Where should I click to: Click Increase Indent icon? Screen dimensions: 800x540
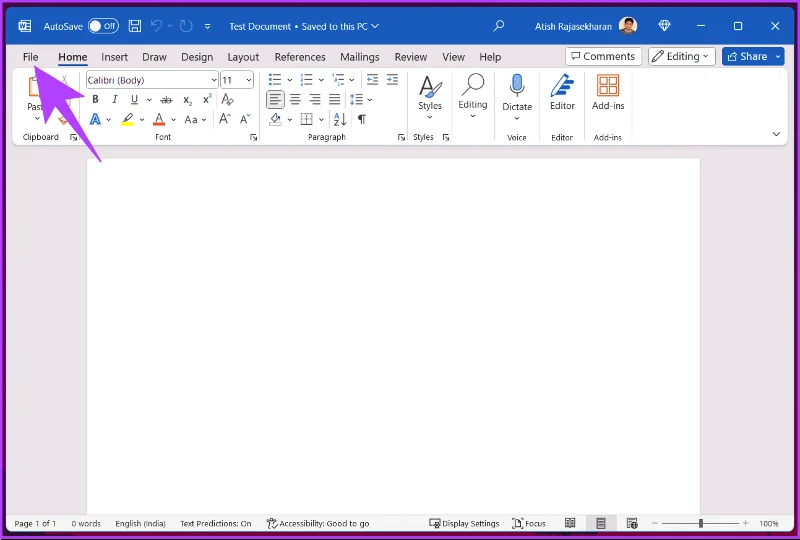pyautogui.click(x=392, y=80)
